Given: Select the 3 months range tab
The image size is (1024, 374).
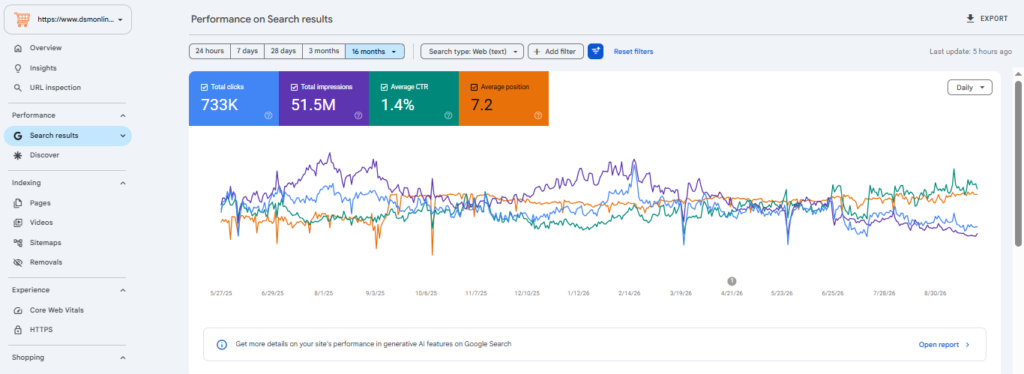Looking at the screenshot, I should (x=324, y=52).
